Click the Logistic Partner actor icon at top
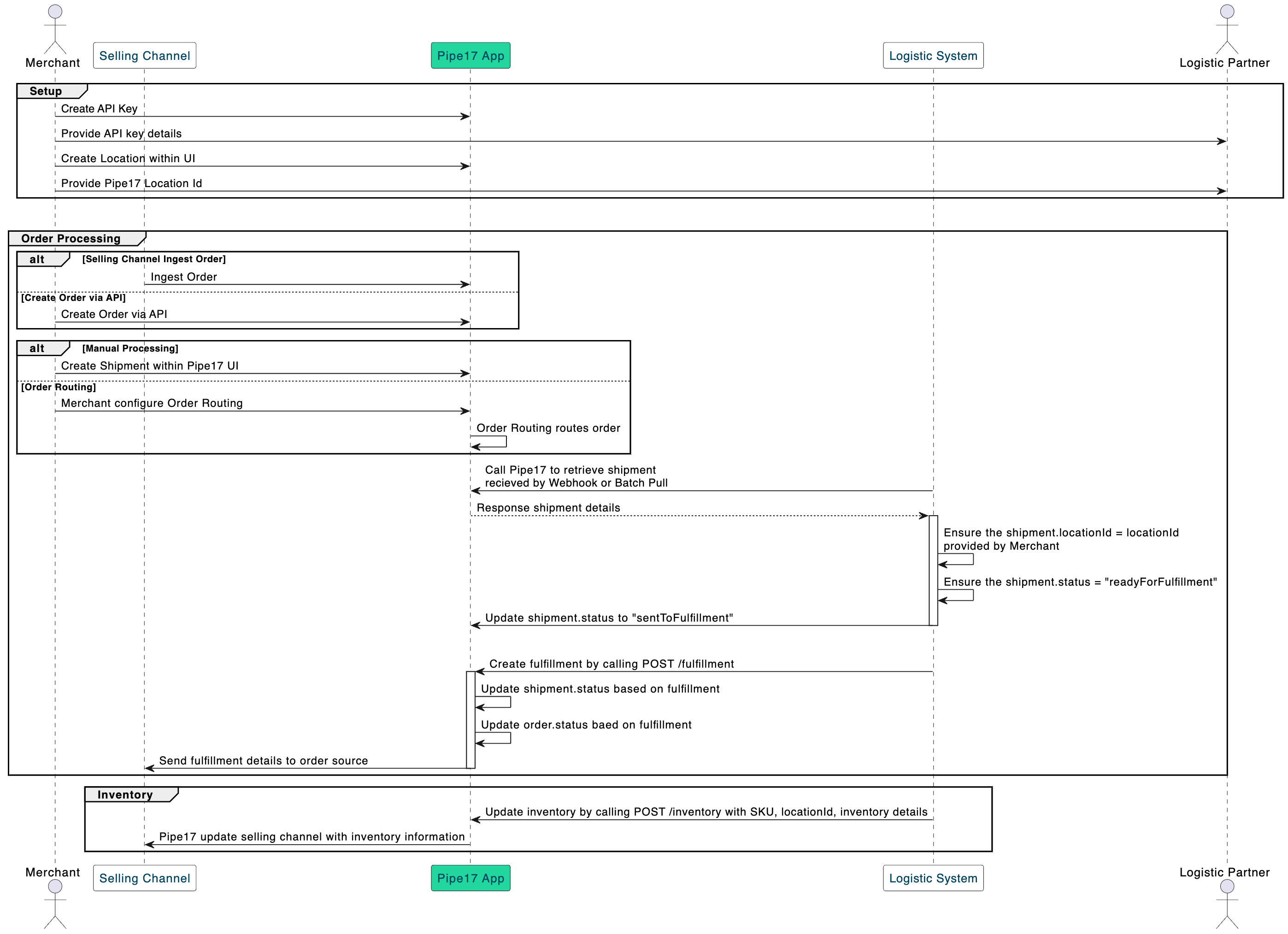Viewport: 1288px width, 934px height. coord(1227,29)
